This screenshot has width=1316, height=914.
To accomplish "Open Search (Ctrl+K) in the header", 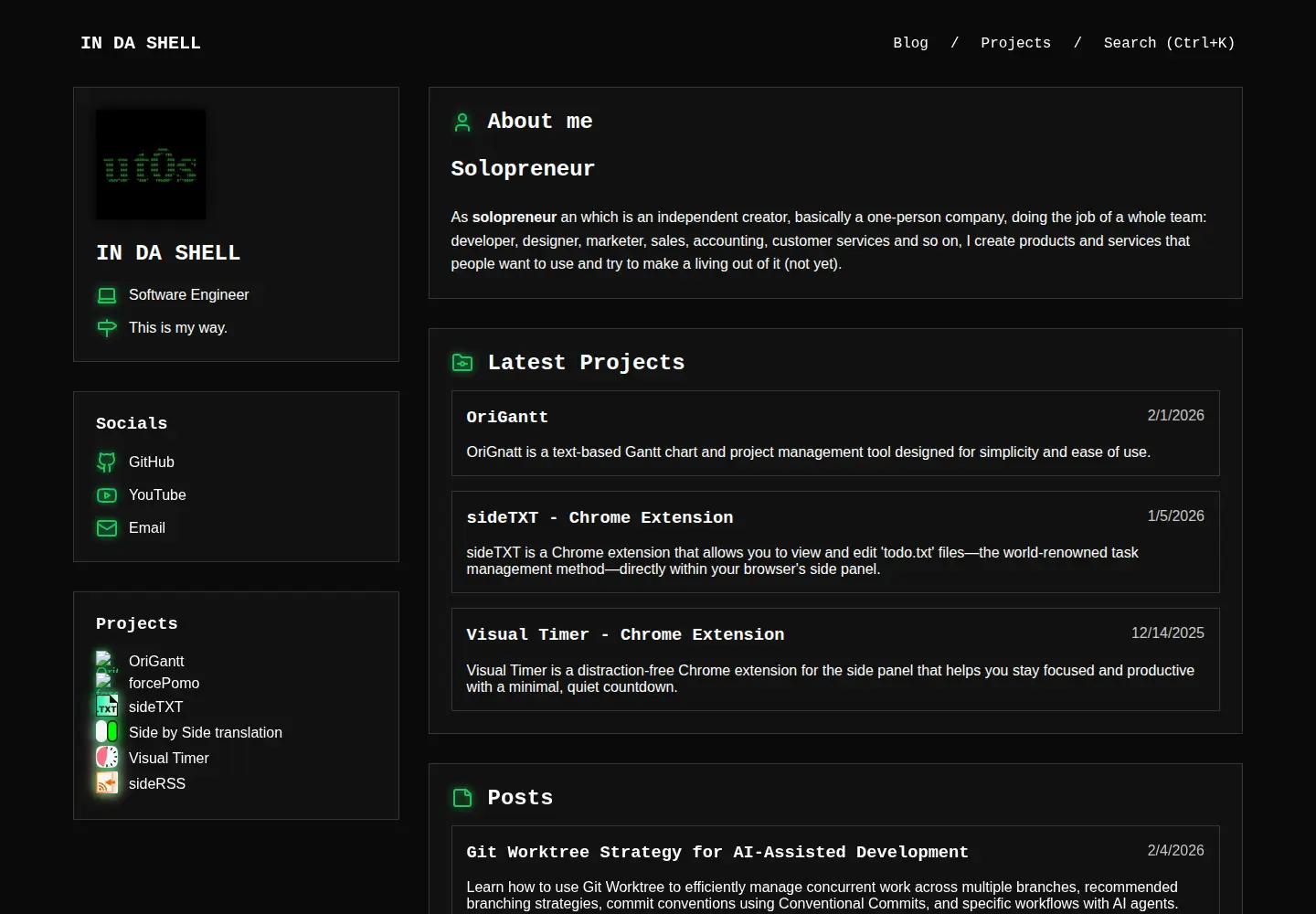I will 1169,43.
